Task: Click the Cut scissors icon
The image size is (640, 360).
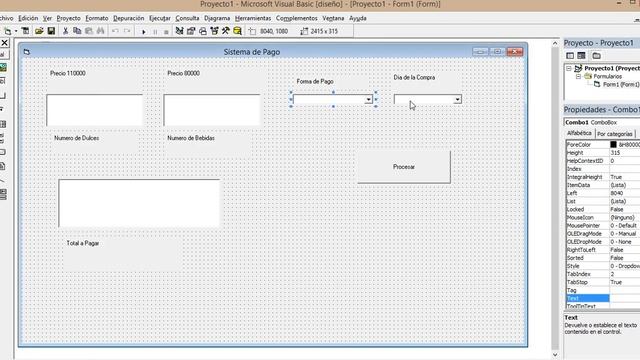Action: pos(65,31)
